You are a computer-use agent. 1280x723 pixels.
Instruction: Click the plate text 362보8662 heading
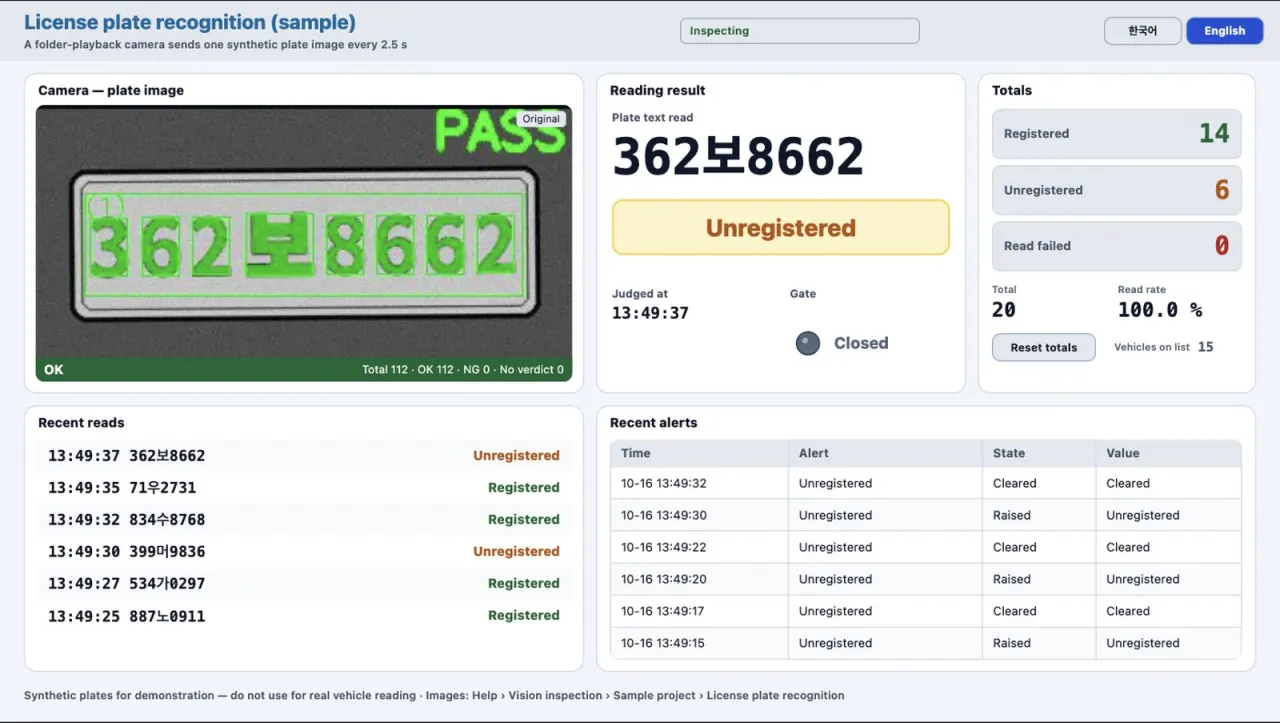tap(738, 157)
